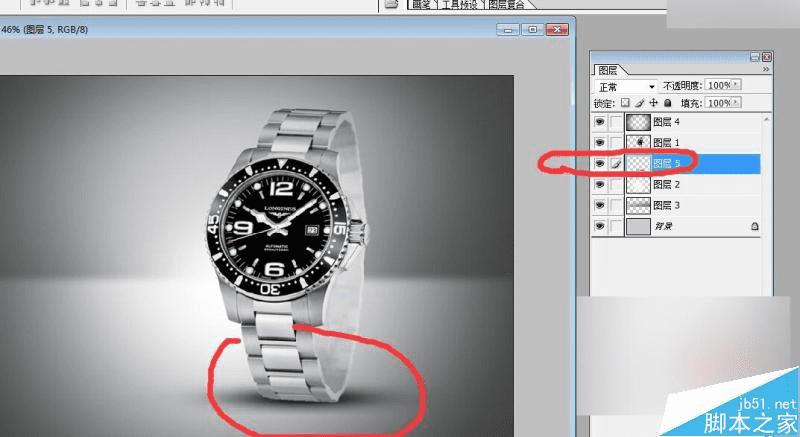
Task: Click the layers list scroll up arrow
Action: coord(766,119)
